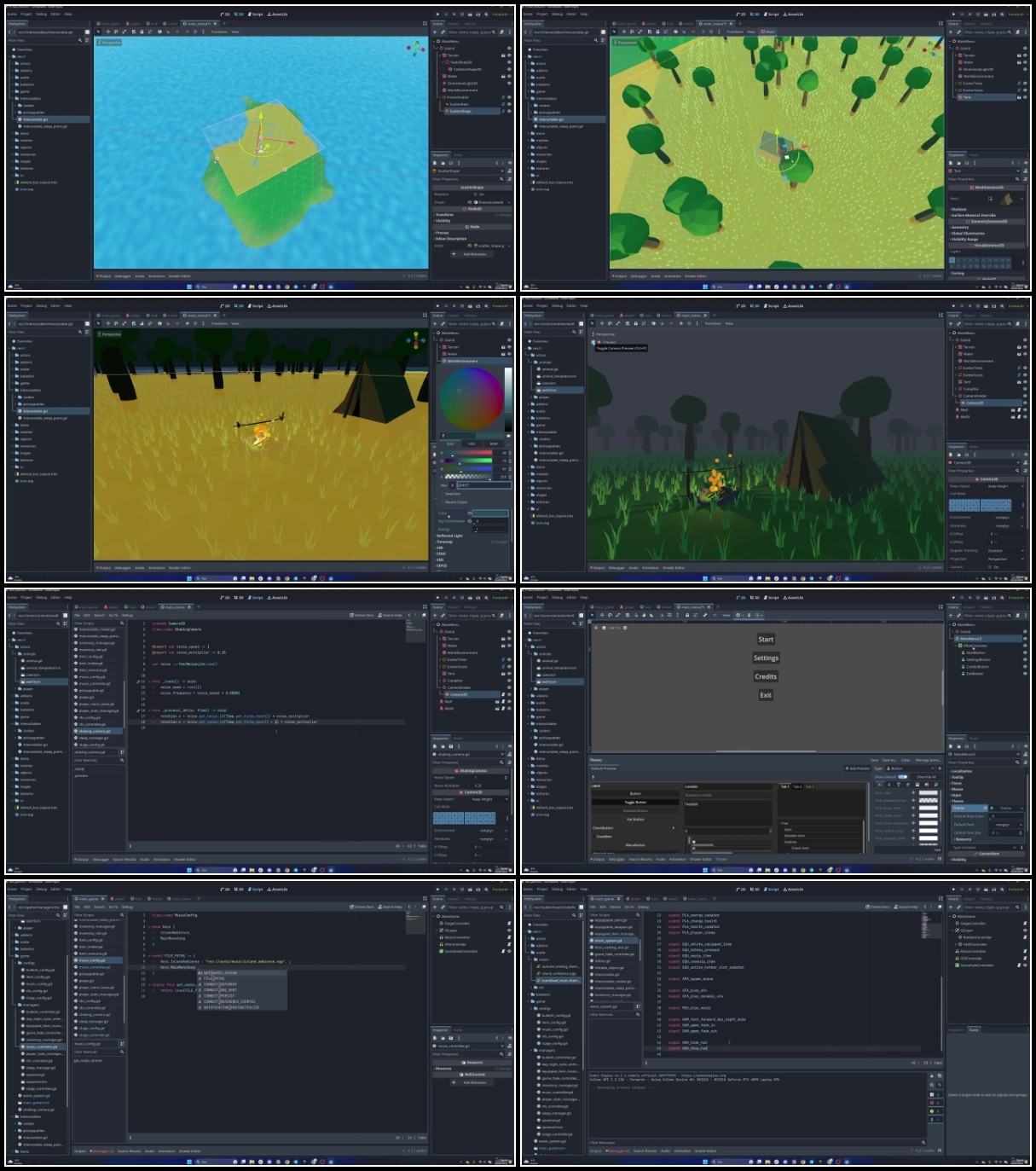Click blue B slider in color picker
Image resolution: width=1036 pixels, height=1171 pixels.
click(x=468, y=468)
